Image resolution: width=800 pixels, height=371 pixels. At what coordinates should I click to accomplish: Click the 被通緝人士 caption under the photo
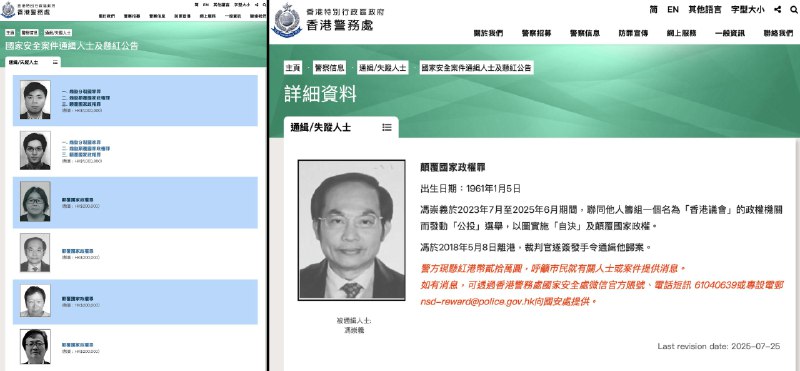click(x=354, y=320)
